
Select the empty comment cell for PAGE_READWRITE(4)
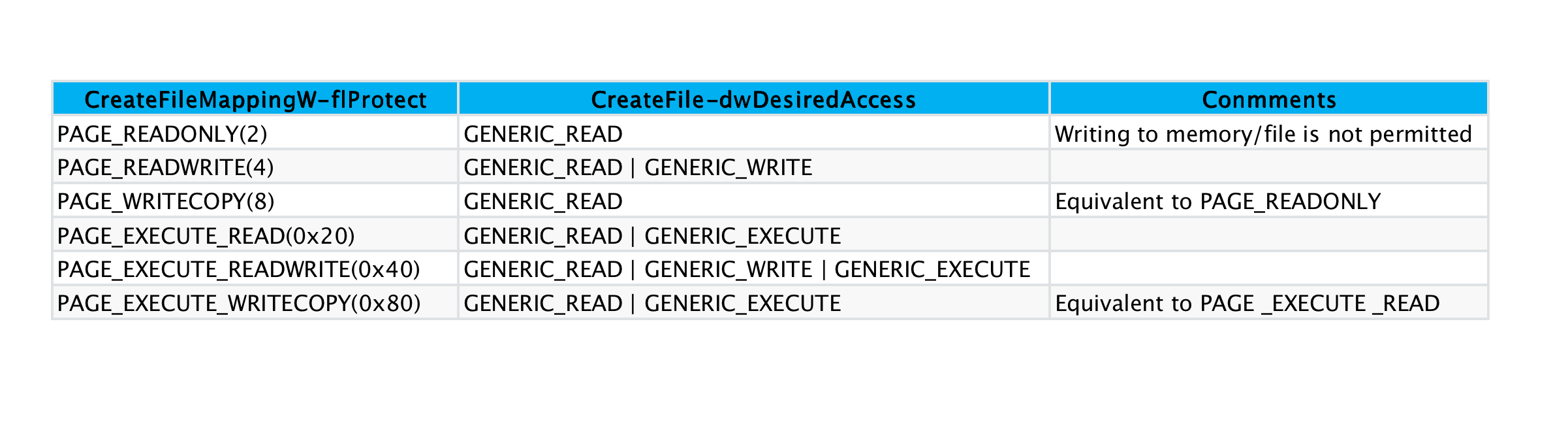(1268, 168)
